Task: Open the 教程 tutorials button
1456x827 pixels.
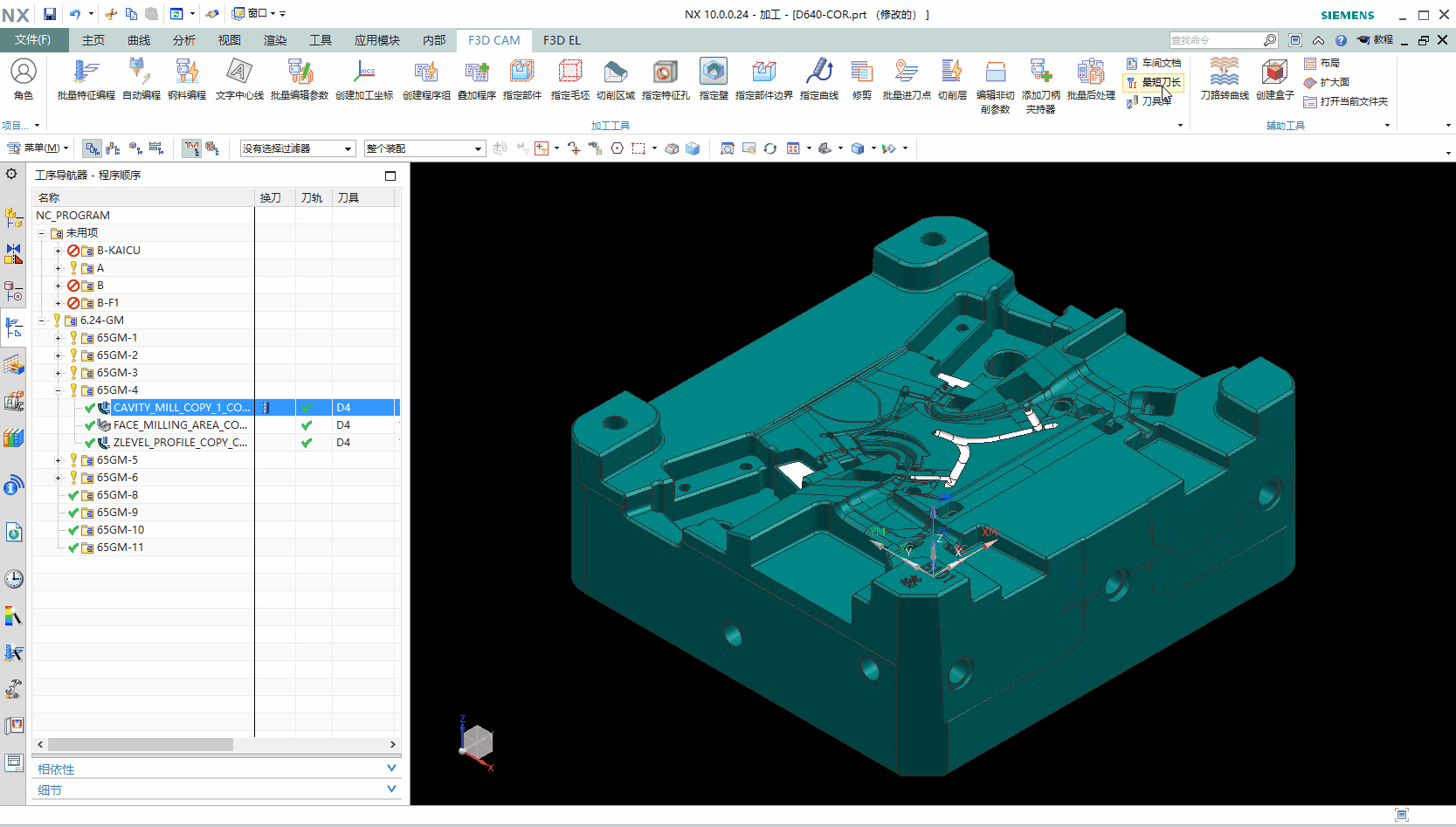Action: tap(1375, 40)
